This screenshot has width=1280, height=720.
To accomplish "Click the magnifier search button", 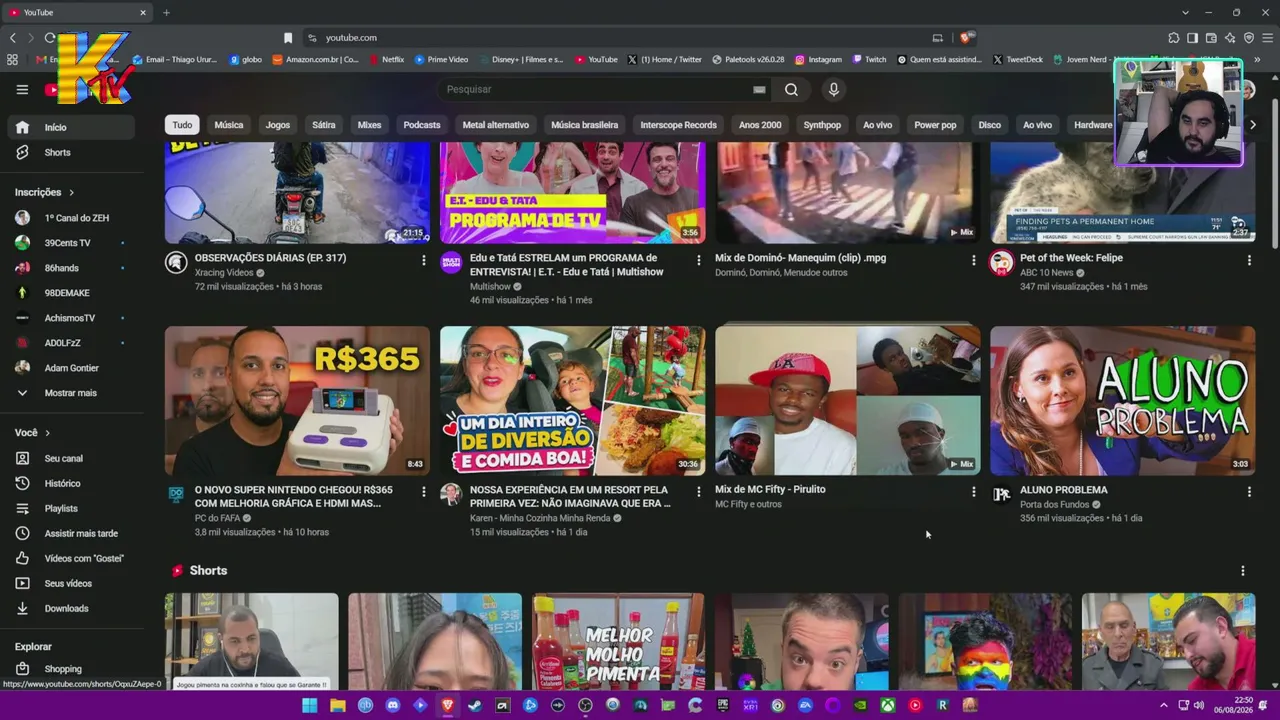I will click(791, 89).
